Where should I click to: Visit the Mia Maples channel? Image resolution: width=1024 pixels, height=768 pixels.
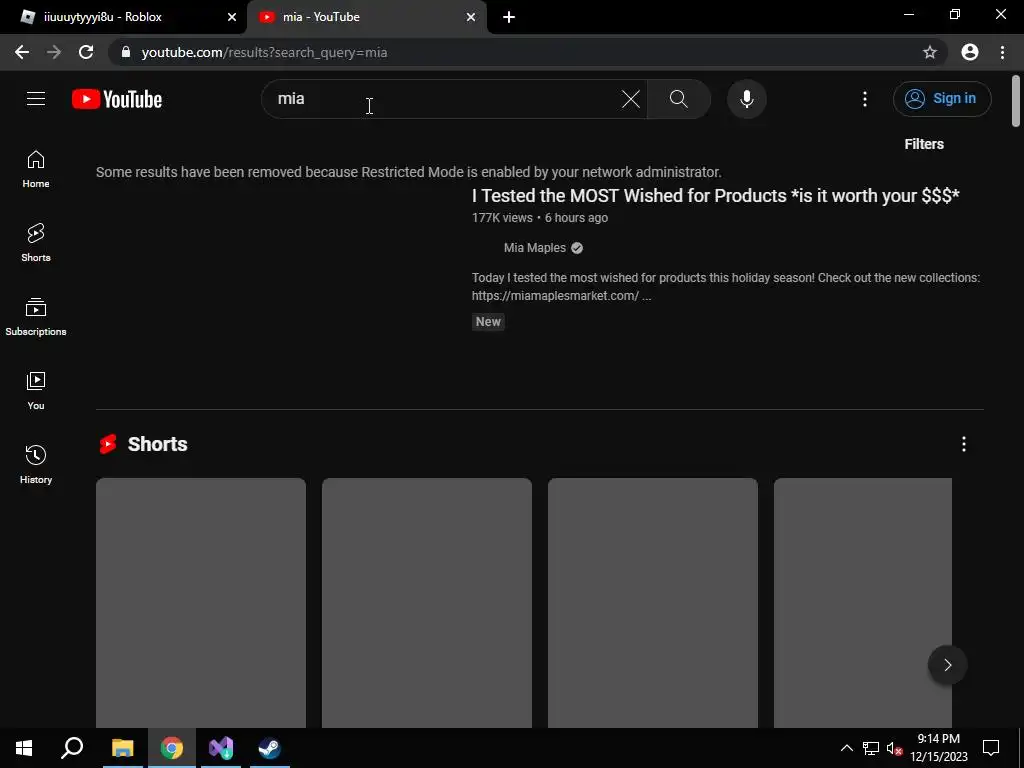pyautogui.click(x=535, y=248)
